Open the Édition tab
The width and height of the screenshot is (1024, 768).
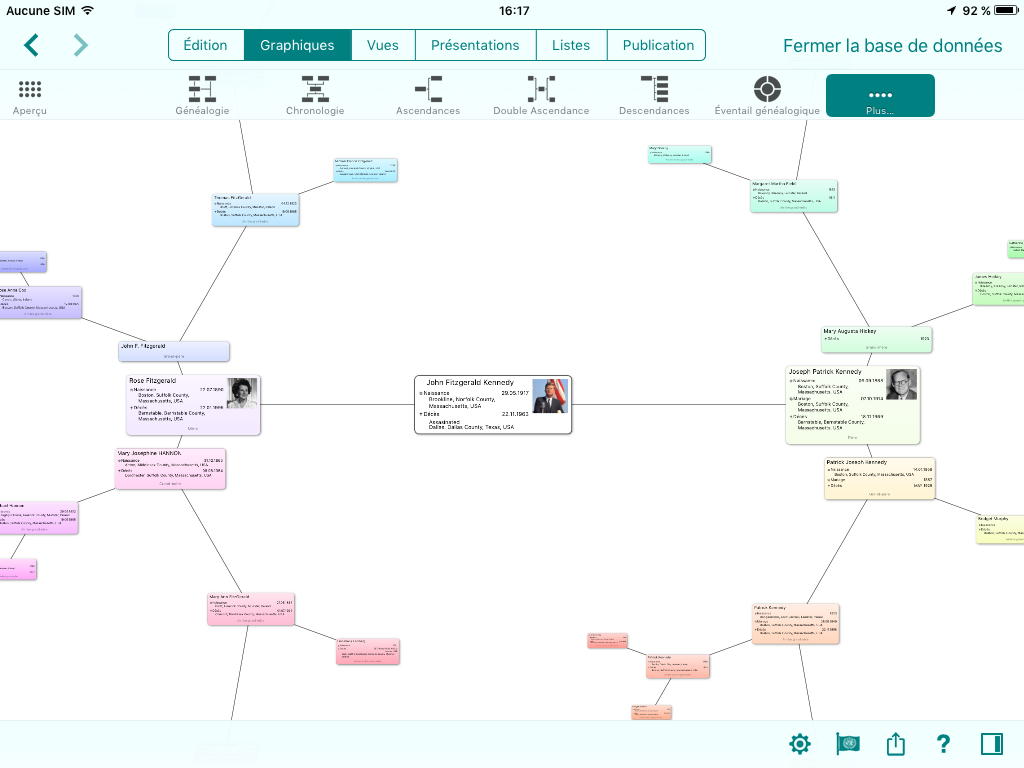click(206, 45)
